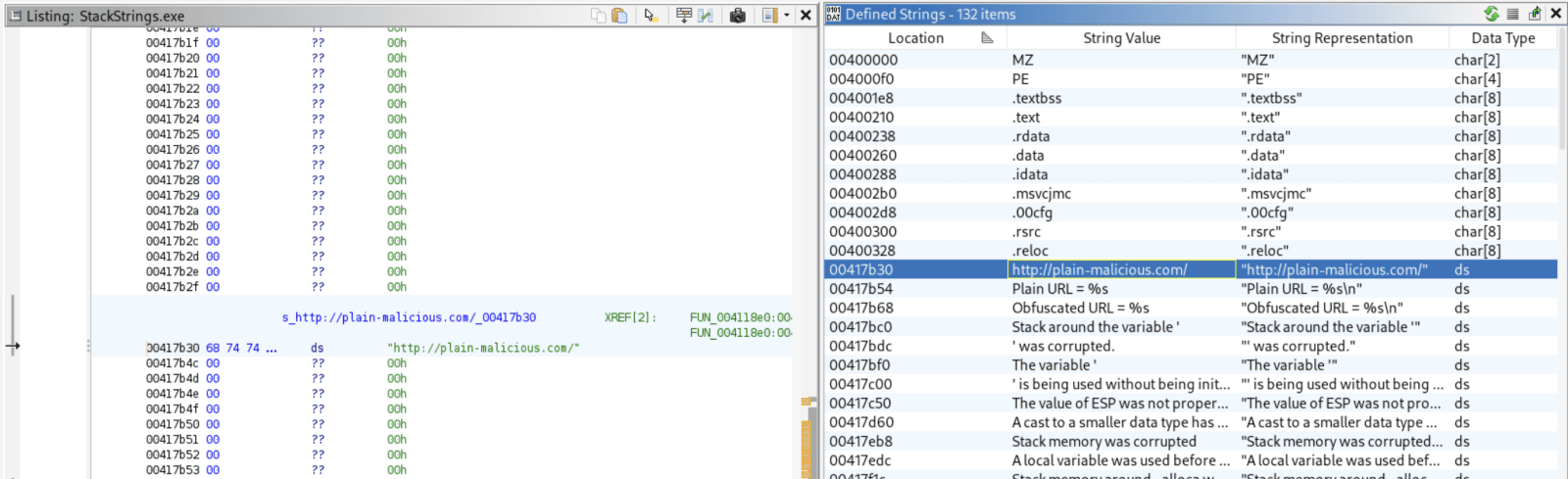Click listing address 00417b20
The height and width of the screenshot is (479, 1568).
pyautogui.click(x=172, y=58)
